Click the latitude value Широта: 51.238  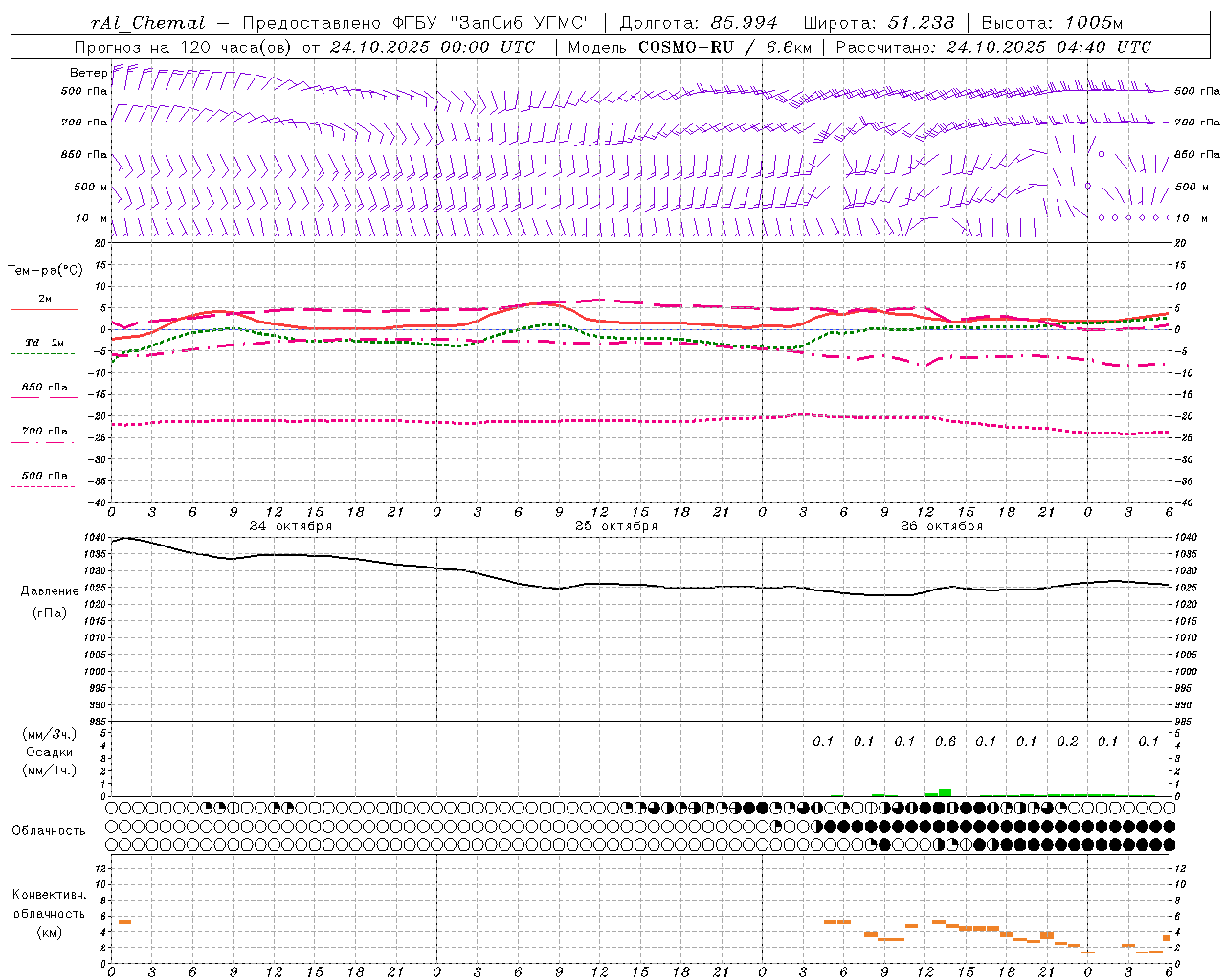(879, 23)
